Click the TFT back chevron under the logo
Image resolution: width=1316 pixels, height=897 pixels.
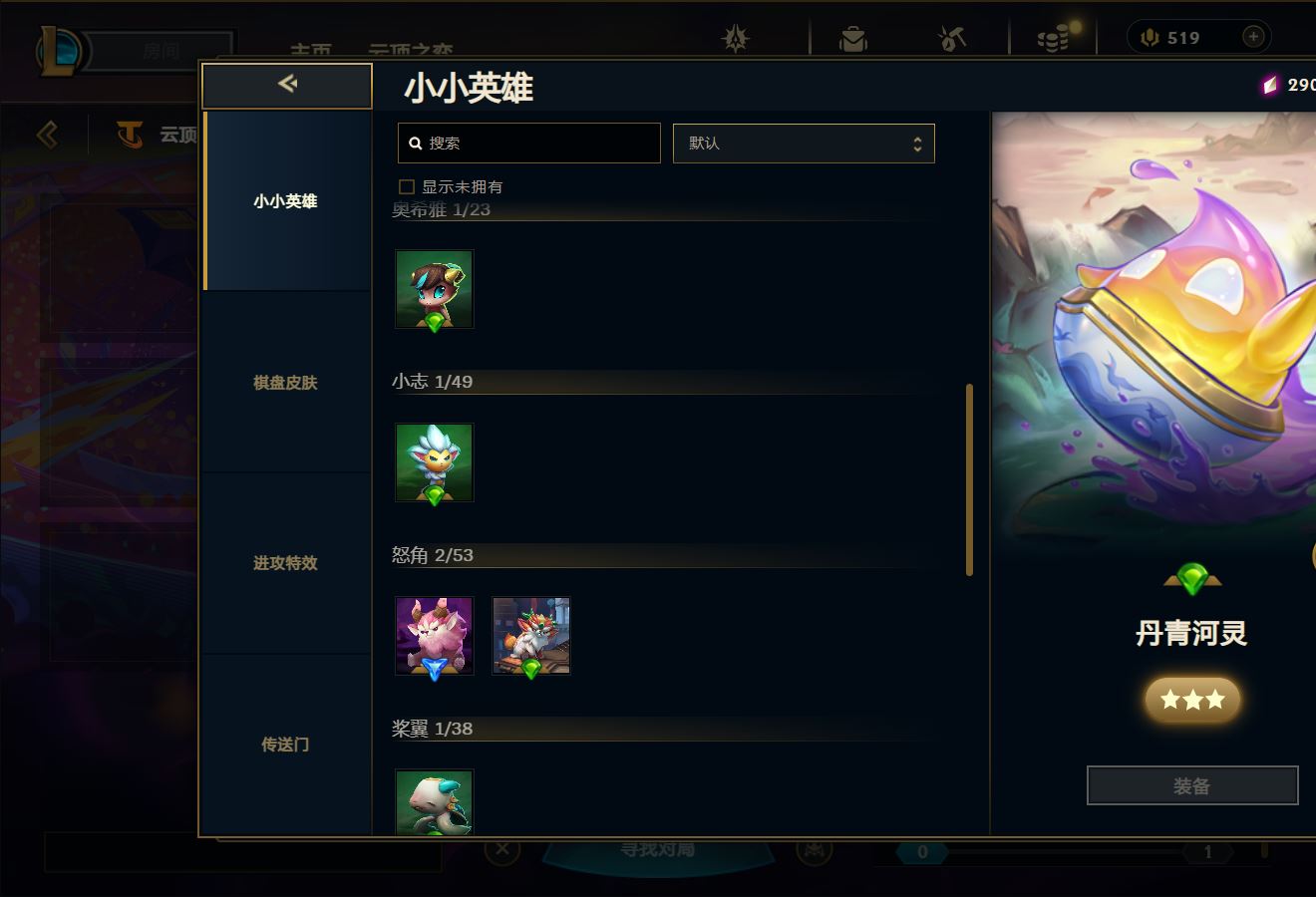[x=47, y=134]
